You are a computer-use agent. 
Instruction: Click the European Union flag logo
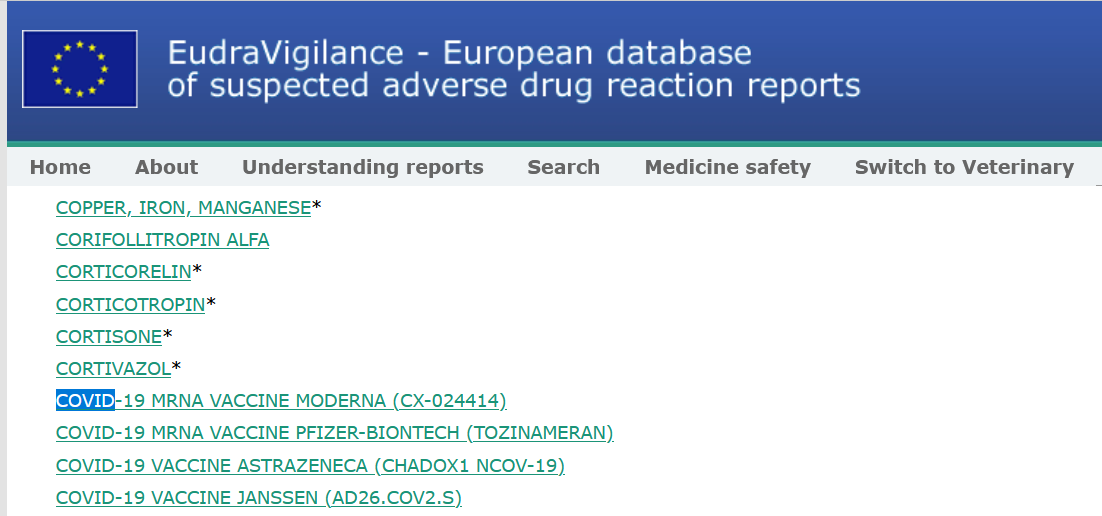tap(79, 69)
